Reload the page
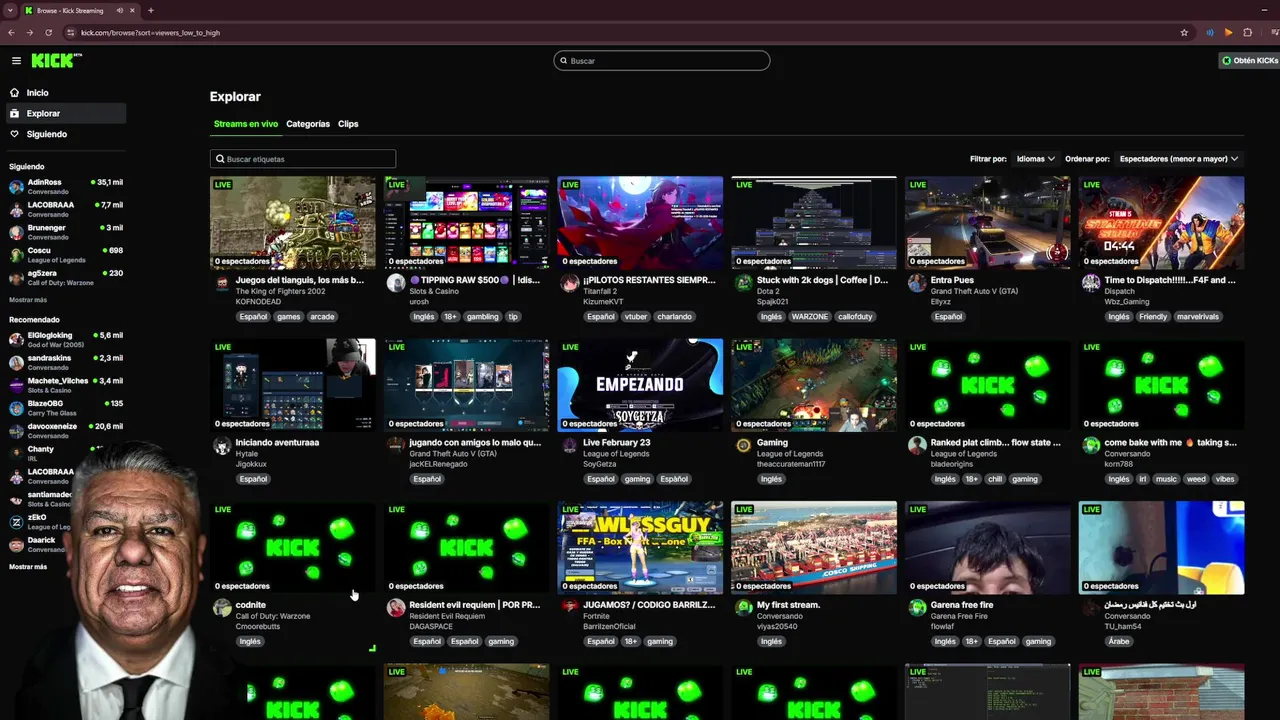The width and height of the screenshot is (1280, 720). click(x=48, y=33)
